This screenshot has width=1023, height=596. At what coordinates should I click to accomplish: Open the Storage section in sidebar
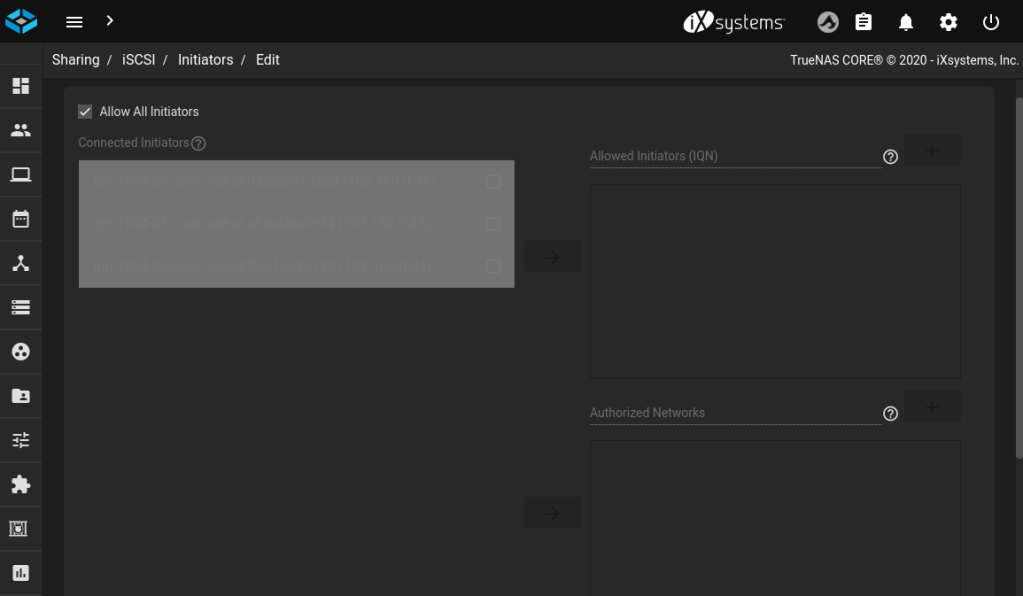coord(20,308)
